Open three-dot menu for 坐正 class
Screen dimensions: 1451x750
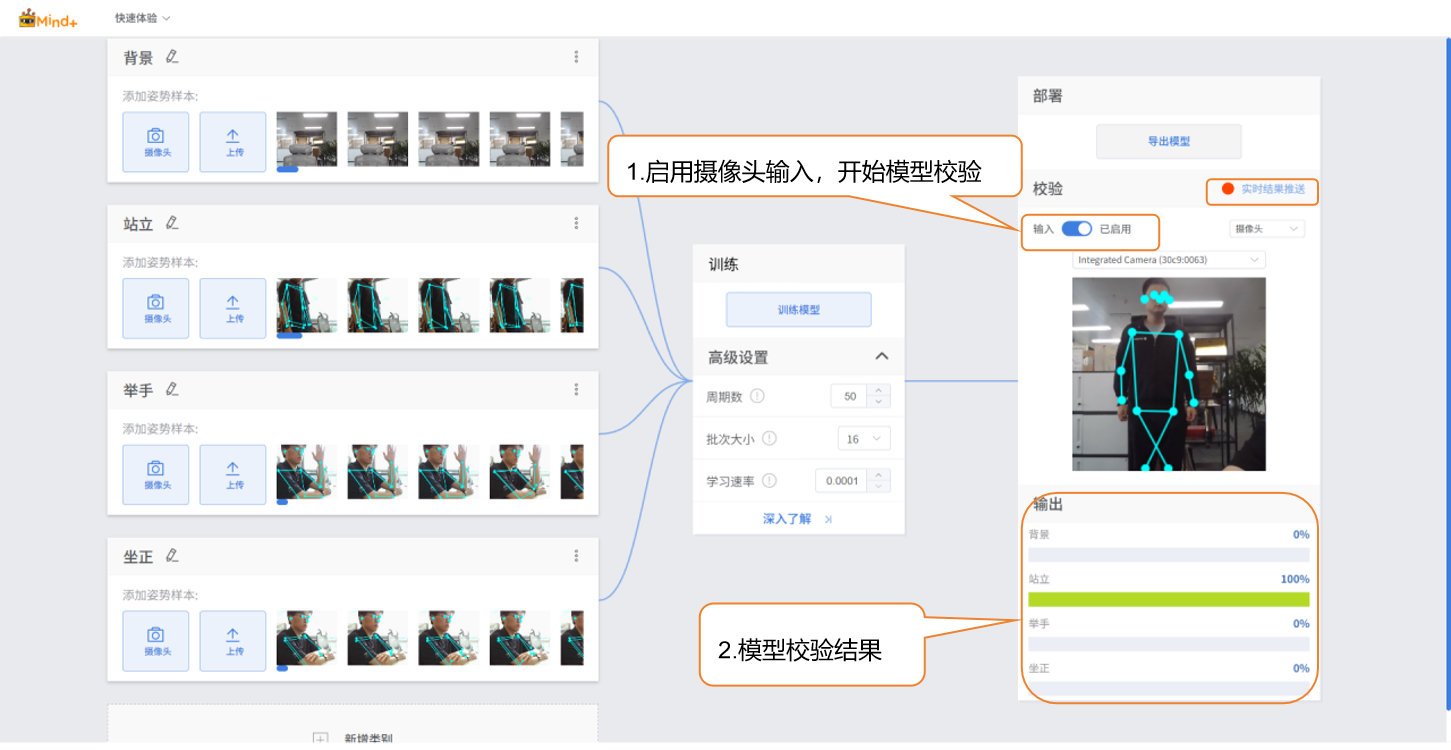[x=576, y=555]
